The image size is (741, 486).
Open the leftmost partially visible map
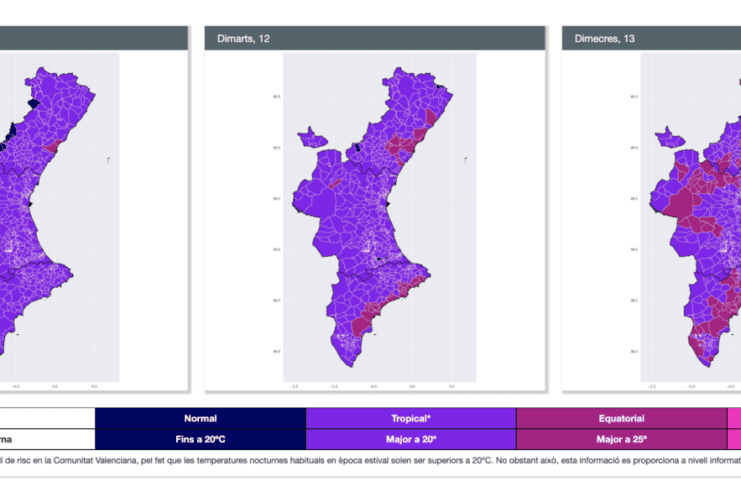coord(60,218)
